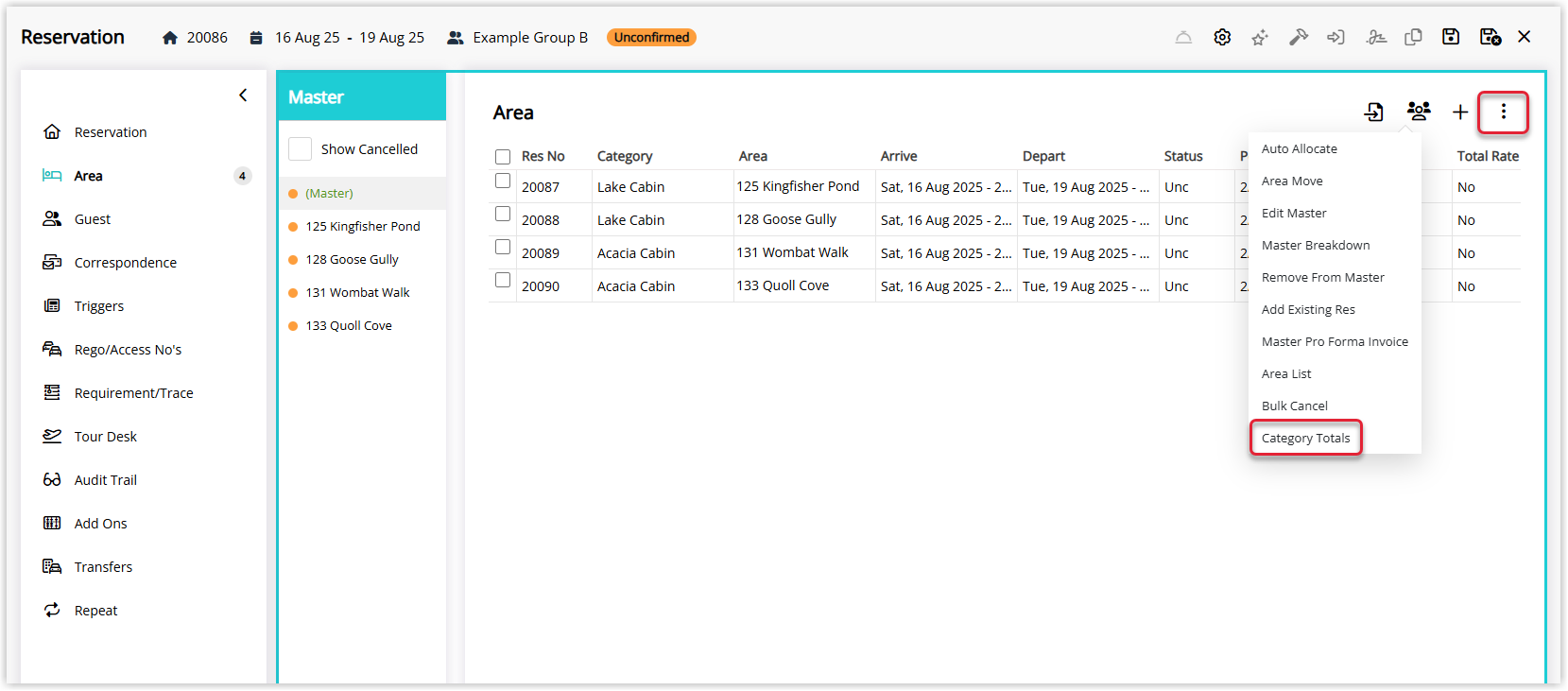Click the signature icon in header
The width and height of the screenshot is (1568, 691).
pos(1376,37)
